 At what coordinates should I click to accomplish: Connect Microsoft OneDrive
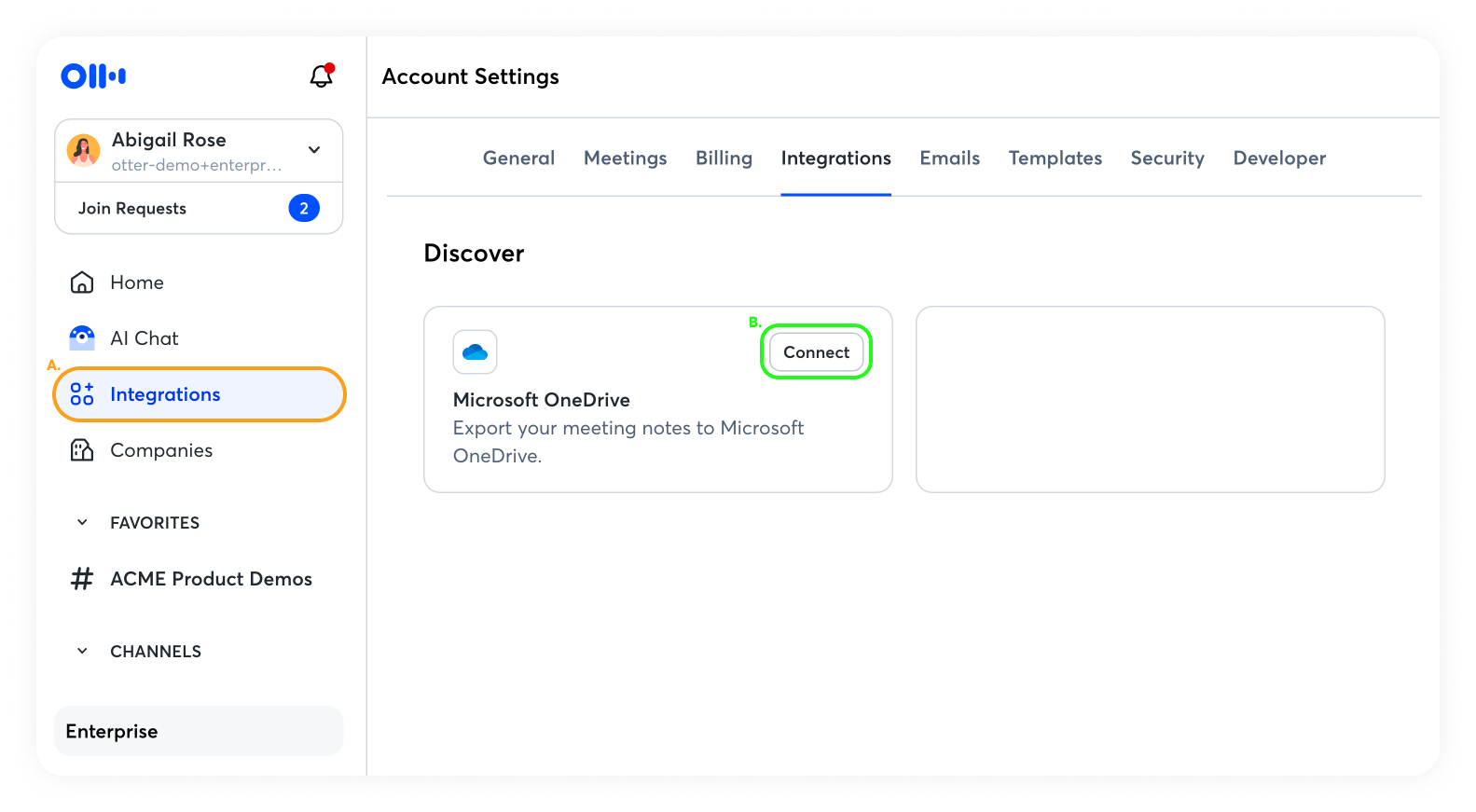pos(816,352)
